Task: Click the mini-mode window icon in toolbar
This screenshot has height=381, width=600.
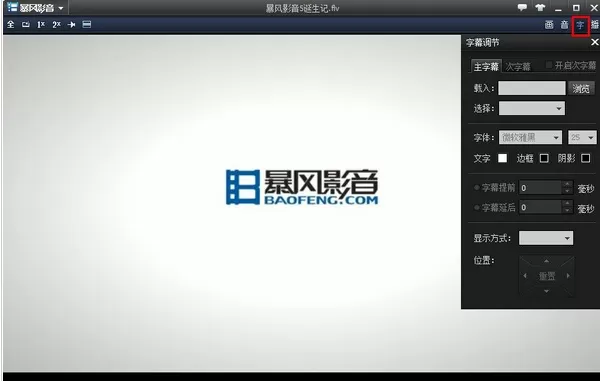Action: 26,24
